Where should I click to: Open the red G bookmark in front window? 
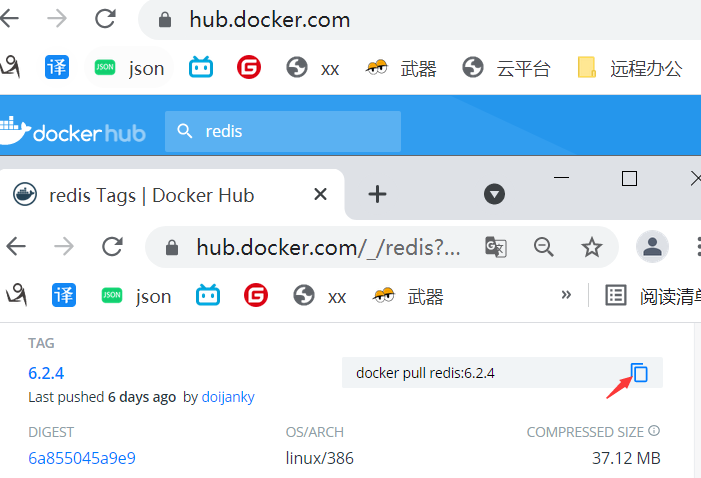pos(256,295)
